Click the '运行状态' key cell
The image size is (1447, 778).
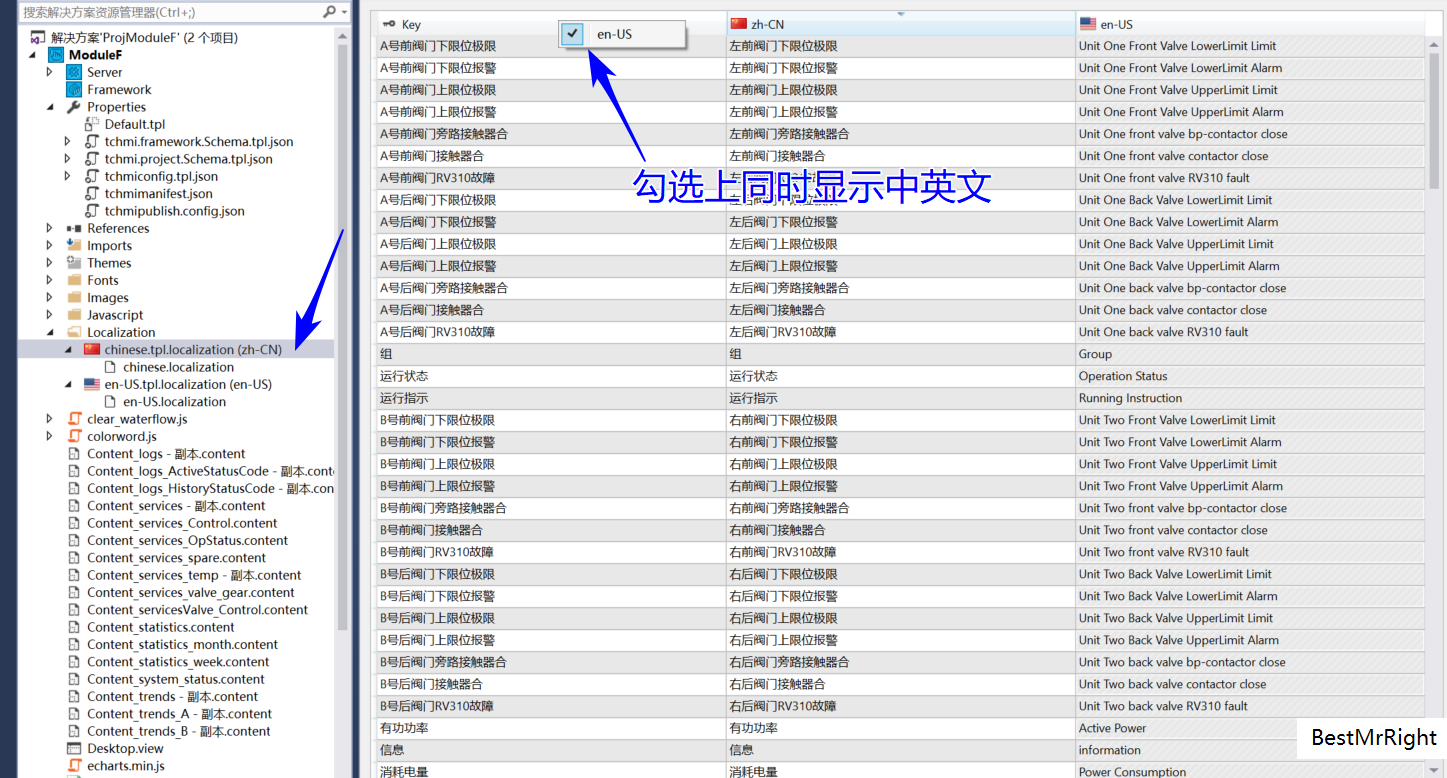pos(551,376)
